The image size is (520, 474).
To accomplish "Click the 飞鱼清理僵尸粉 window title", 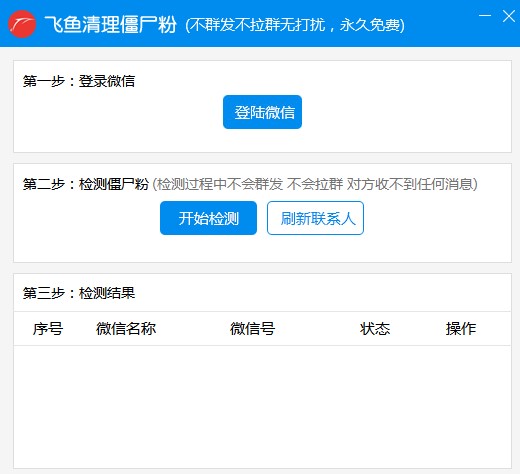I will coord(110,24).
